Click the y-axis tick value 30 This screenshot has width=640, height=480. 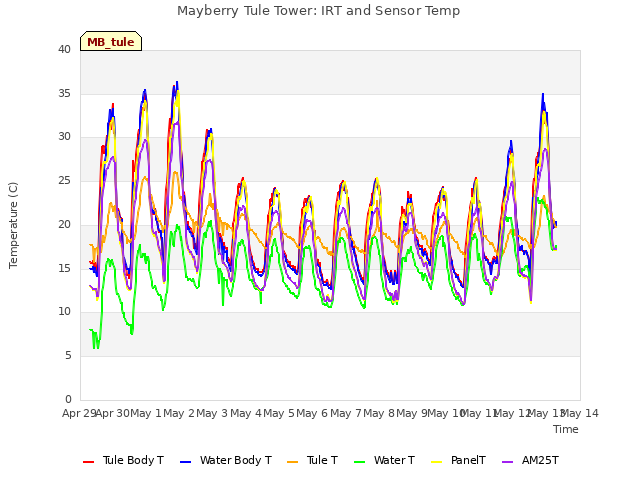click(64, 137)
